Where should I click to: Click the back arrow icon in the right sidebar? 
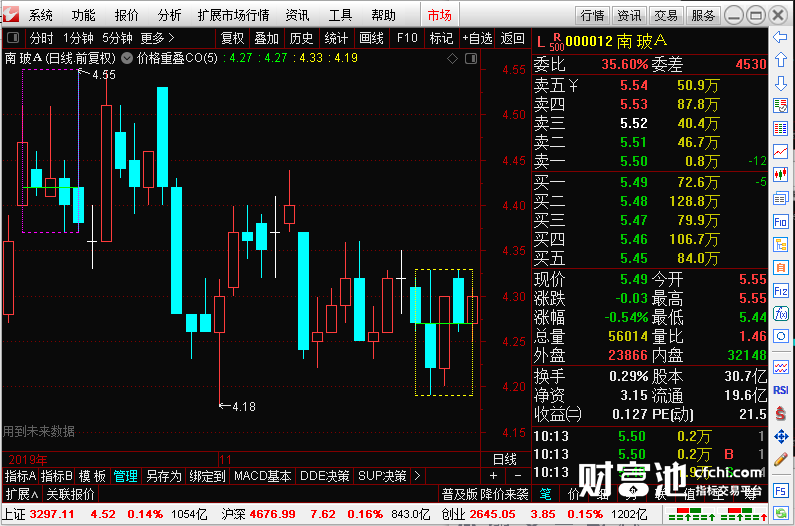780,37
